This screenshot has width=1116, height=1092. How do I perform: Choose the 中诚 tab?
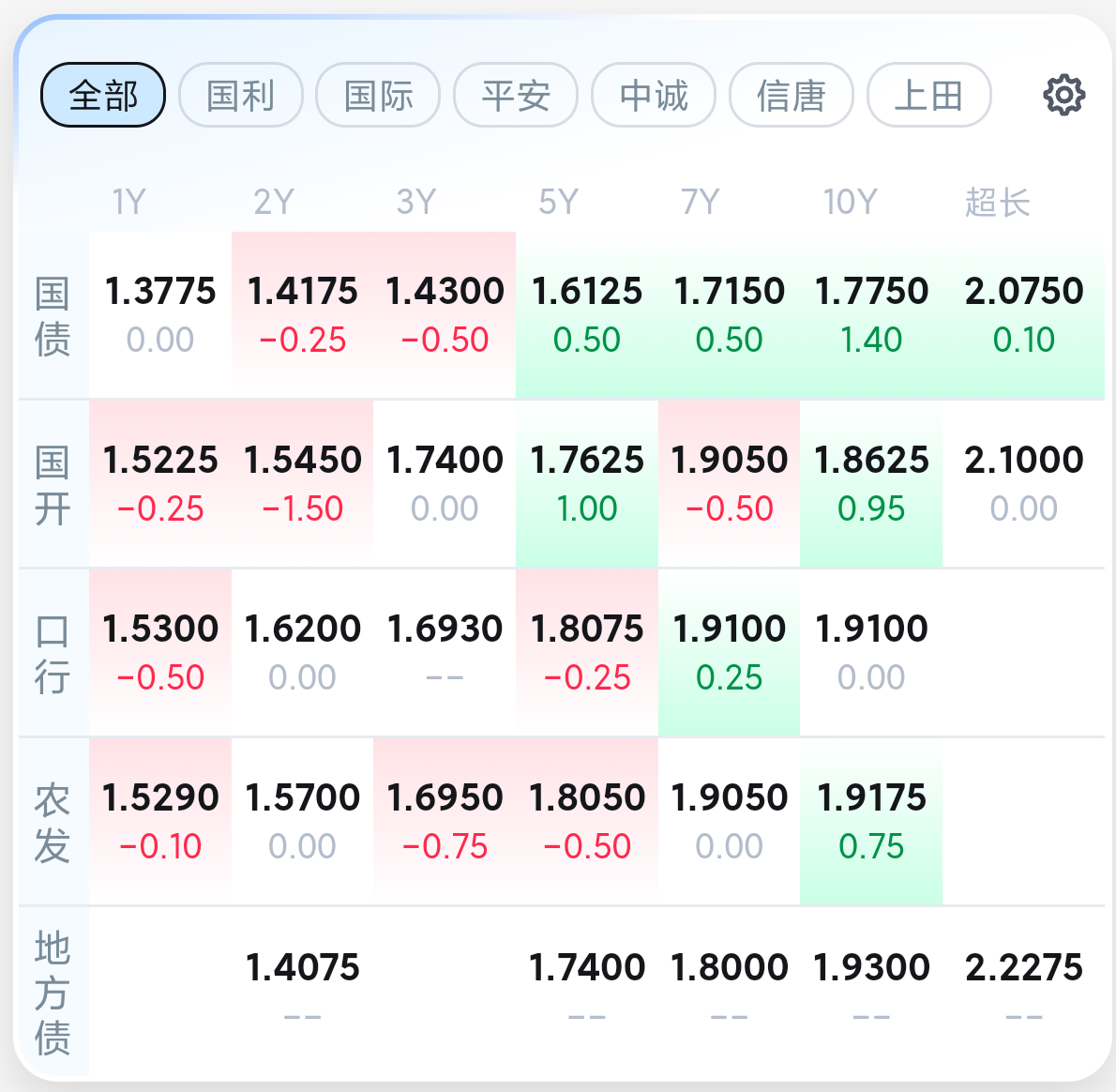654,95
